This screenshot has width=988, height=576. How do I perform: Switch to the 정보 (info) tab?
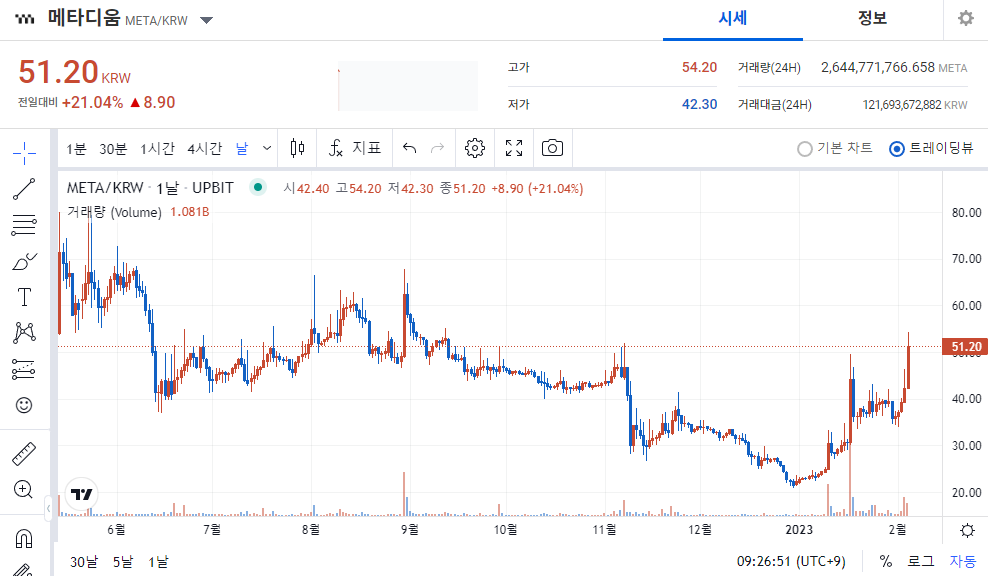tap(873, 18)
